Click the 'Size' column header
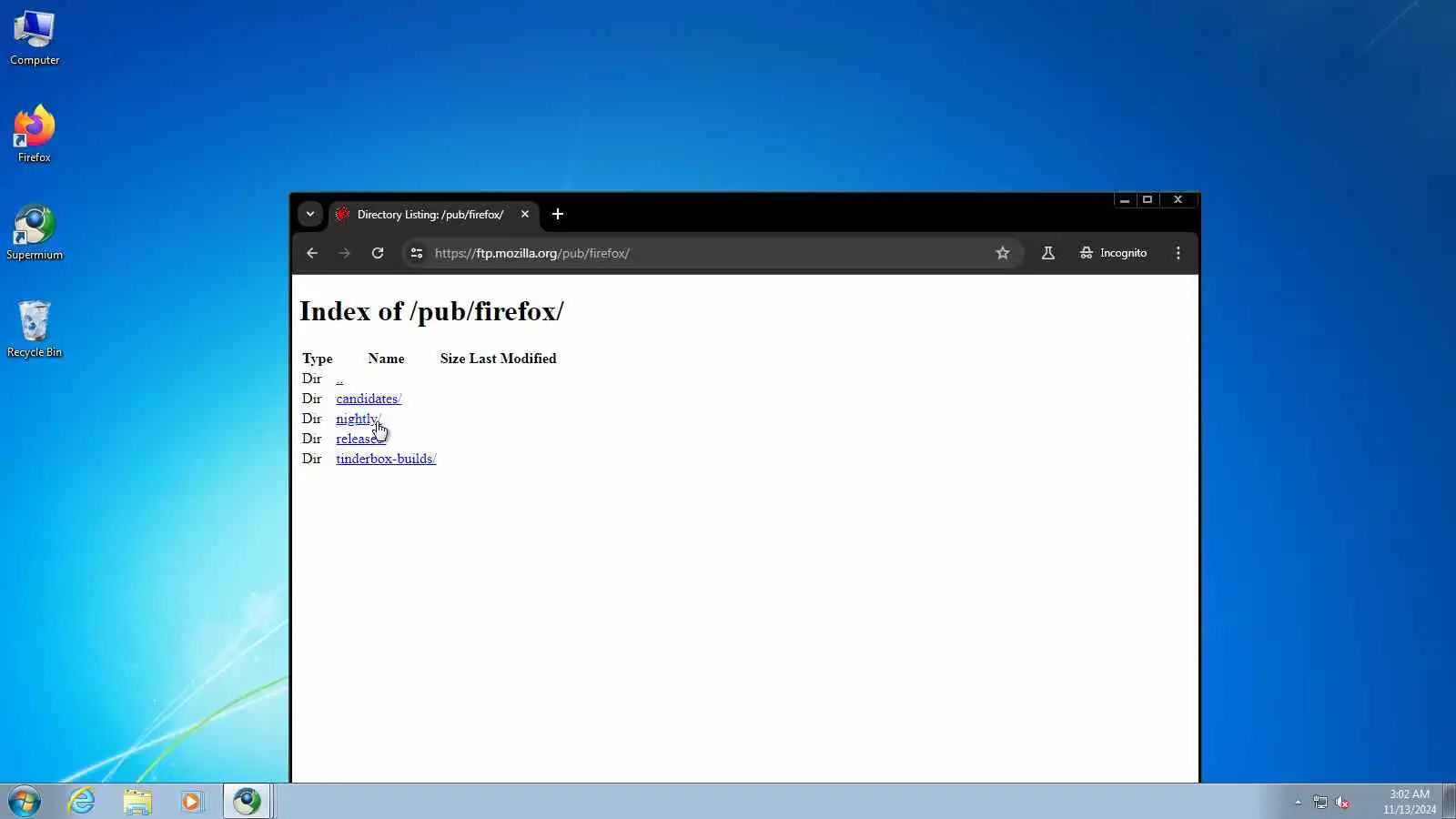The image size is (1456, 819). coord(453,359)
